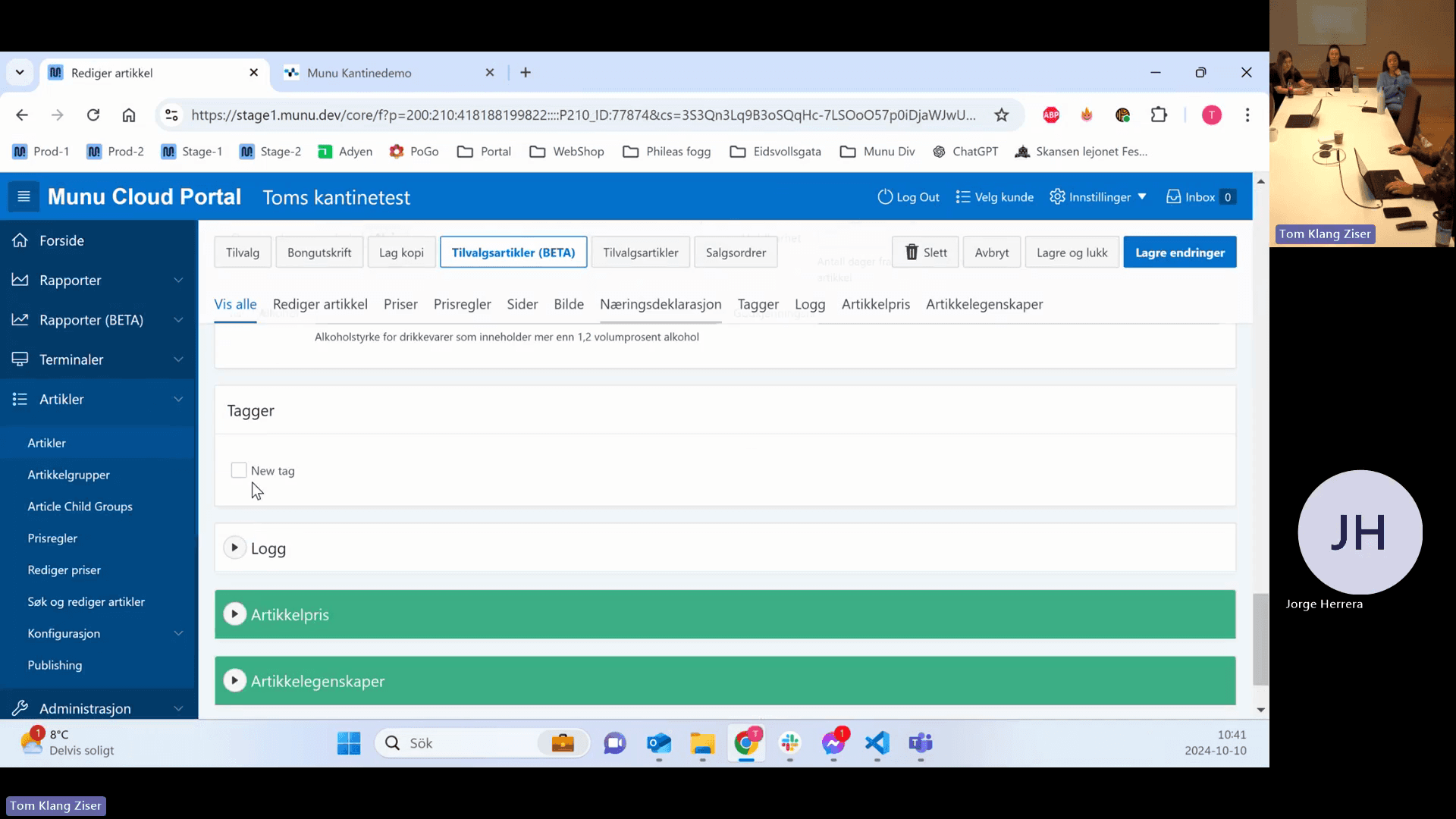Switch to the Næringsdeklarasjon tab
The height and width of the screenshot is (819, 1456).
[661, 304]
